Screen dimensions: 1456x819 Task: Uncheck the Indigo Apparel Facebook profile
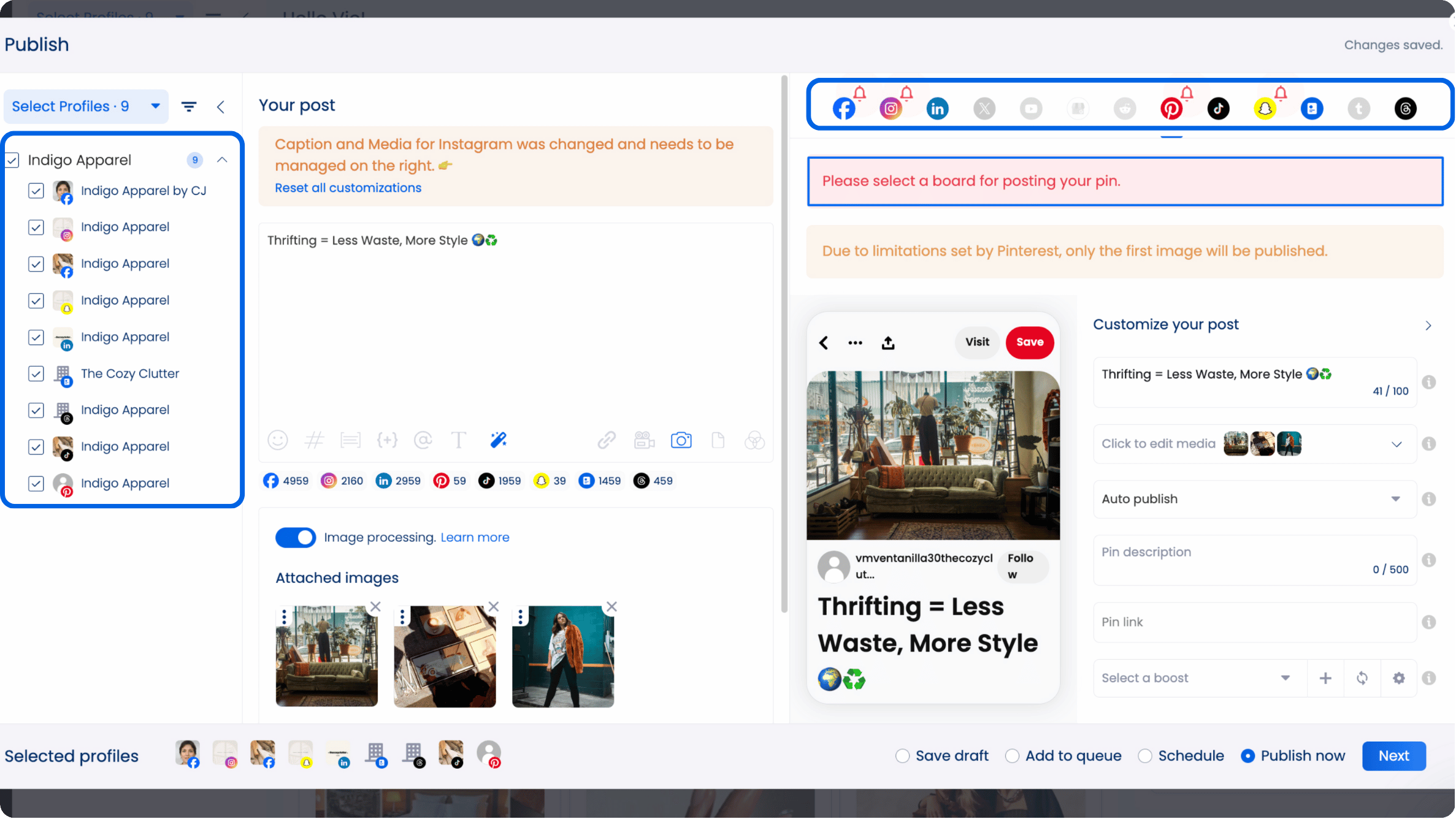[x=36, y=264]
